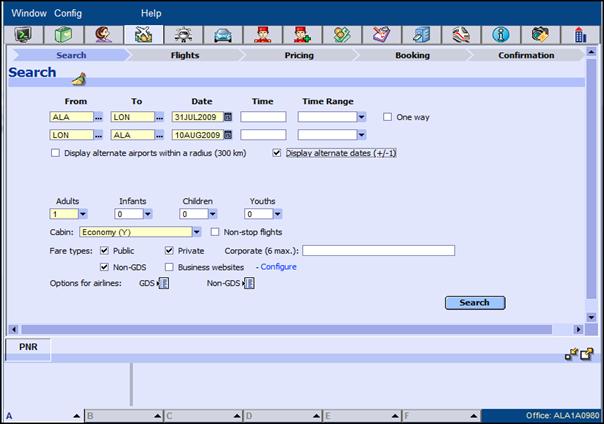Switch to the PNR tab
604x424 pixels.
(x=28, y=346)
